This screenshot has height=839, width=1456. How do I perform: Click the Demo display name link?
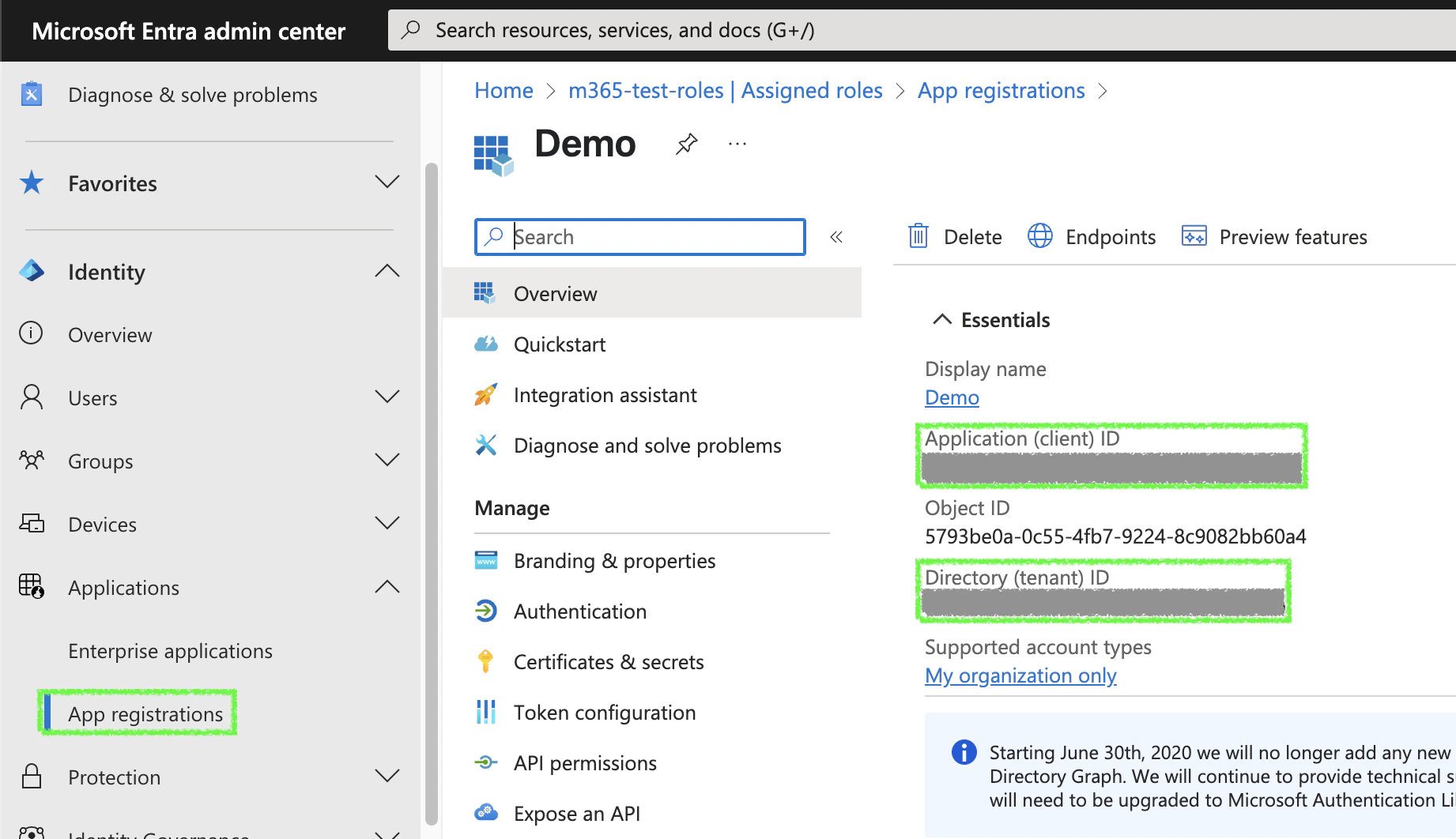click(952, 397)
